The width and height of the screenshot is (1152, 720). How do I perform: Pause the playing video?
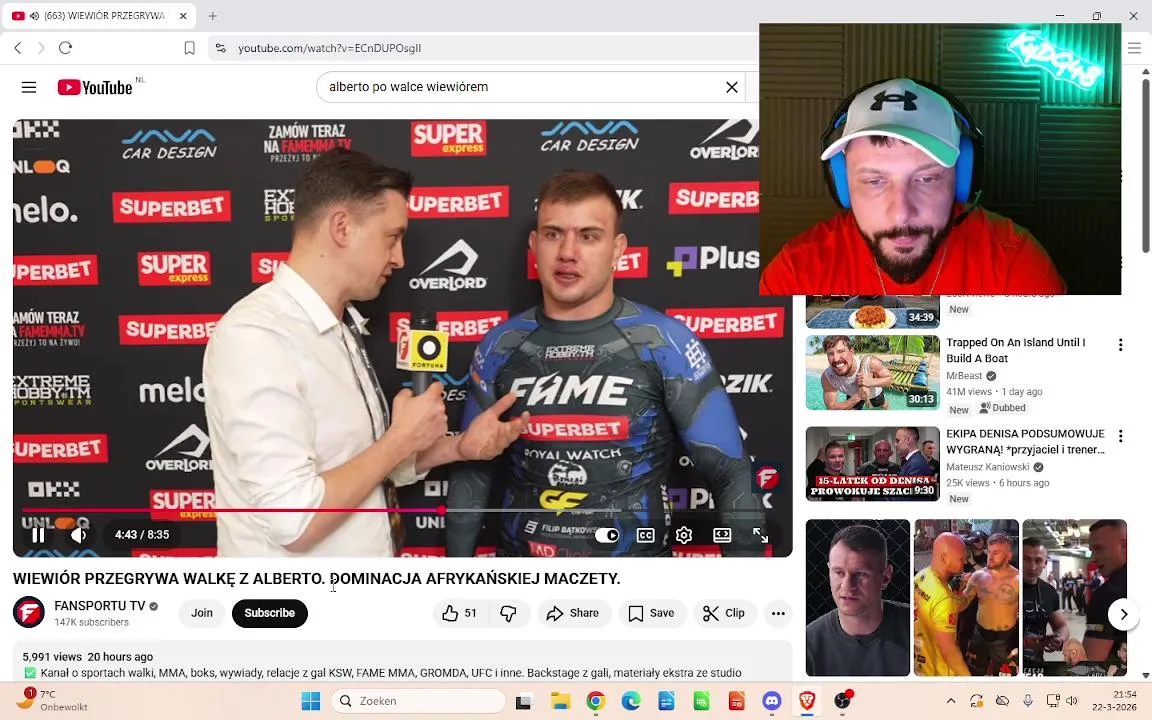click(x=38, y=535)
